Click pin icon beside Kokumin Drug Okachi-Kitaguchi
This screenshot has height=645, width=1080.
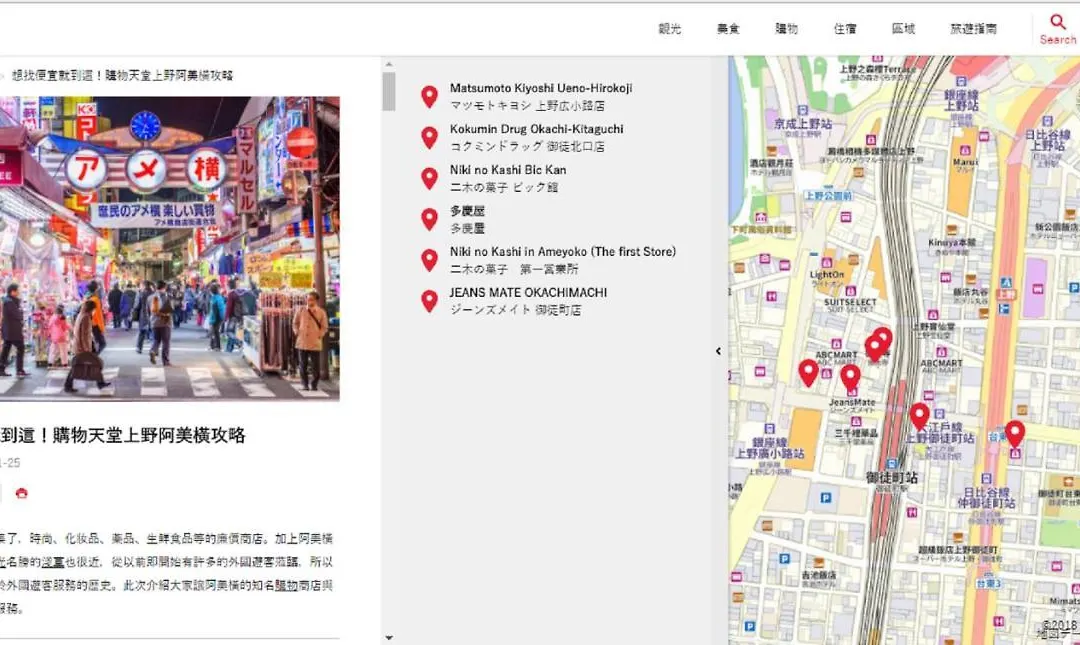tap(429, 138)
